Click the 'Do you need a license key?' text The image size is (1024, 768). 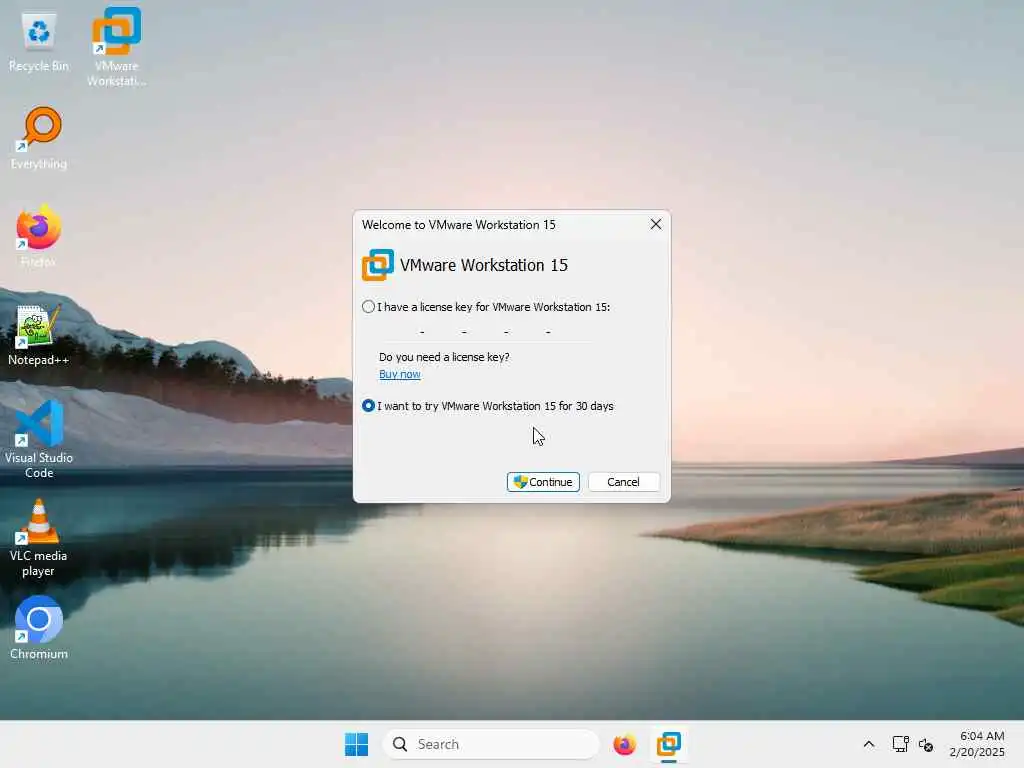444,357
